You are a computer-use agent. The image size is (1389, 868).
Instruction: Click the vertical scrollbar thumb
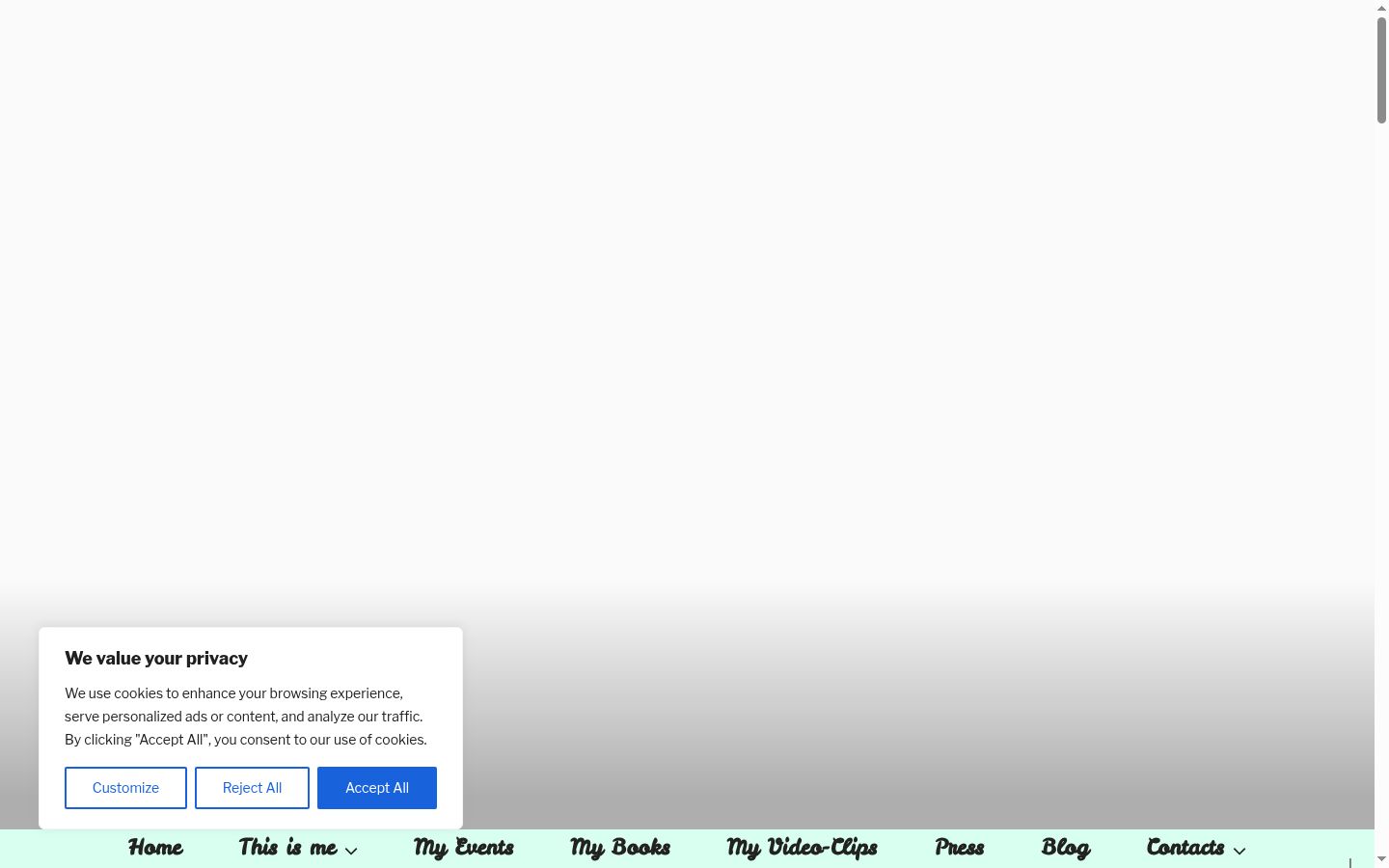1381,69
